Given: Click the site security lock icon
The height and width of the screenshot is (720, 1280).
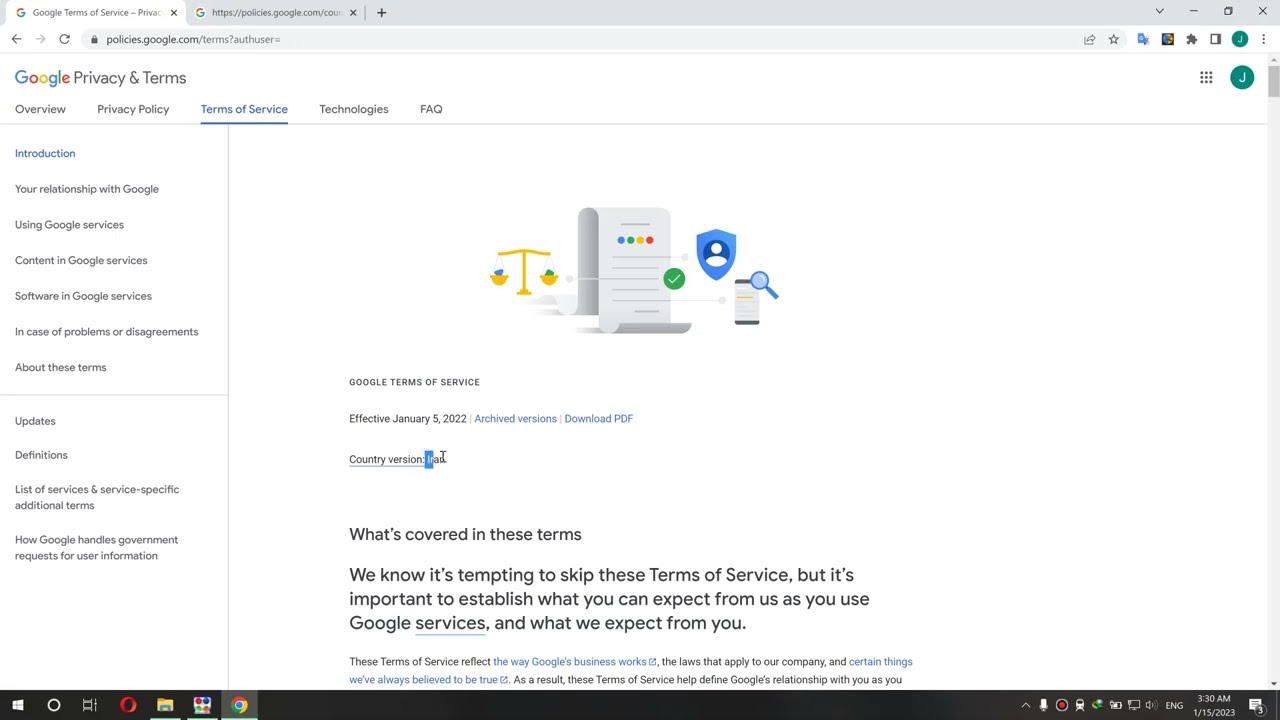Looking at the screenshot, I should tap(94, 39).
